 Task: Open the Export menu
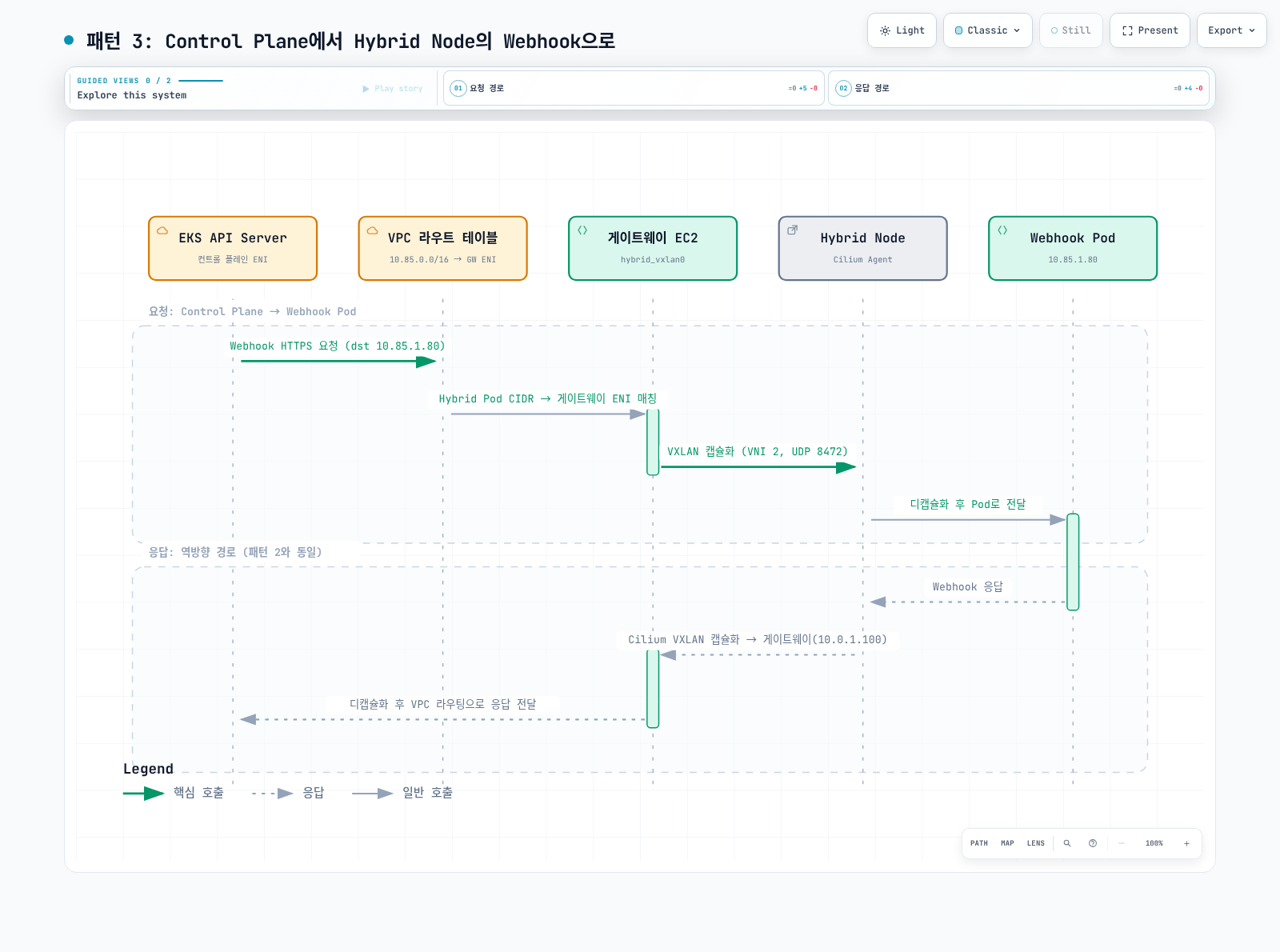[x=1232, y=30]
